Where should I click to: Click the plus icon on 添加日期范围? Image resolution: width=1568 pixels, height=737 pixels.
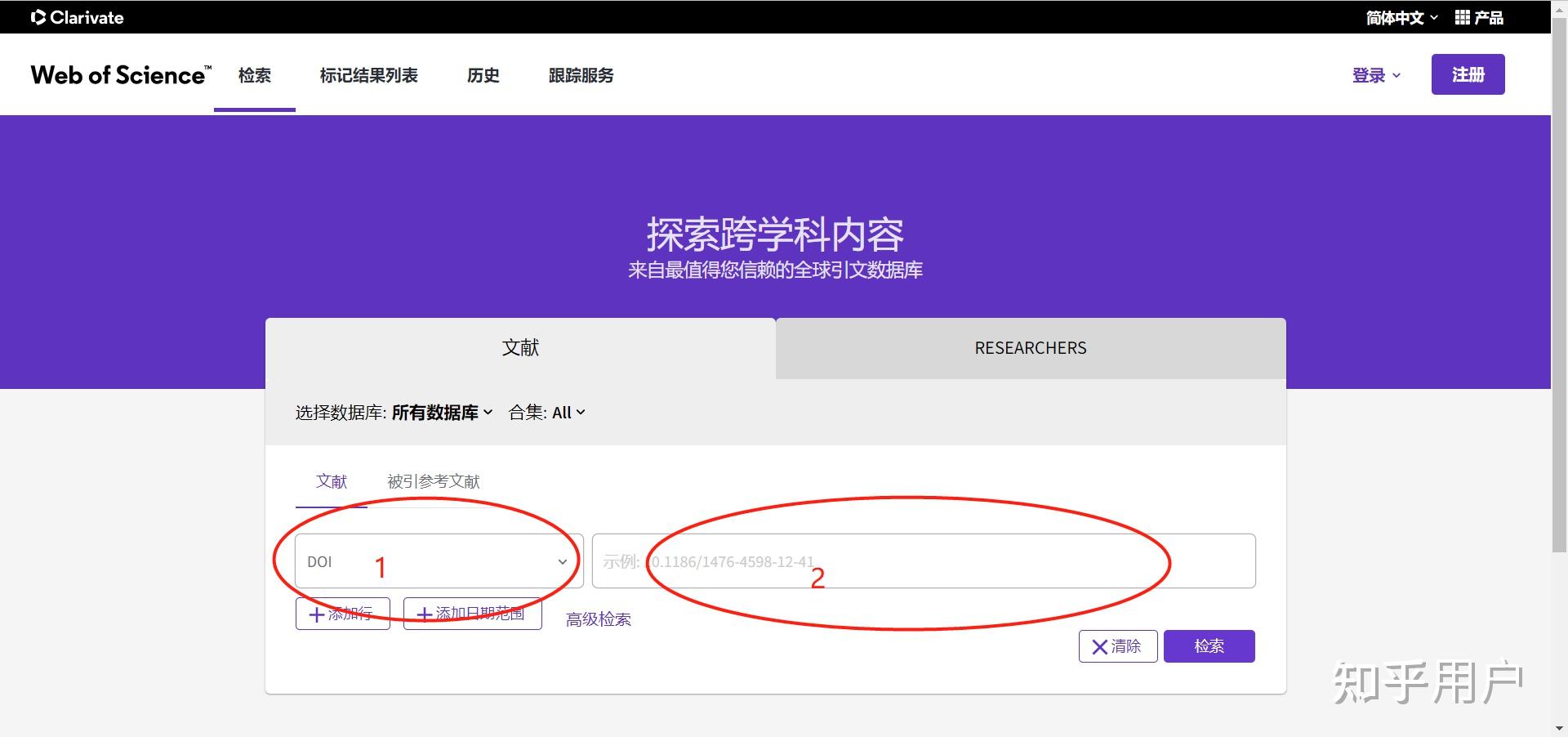coord(424,614)
